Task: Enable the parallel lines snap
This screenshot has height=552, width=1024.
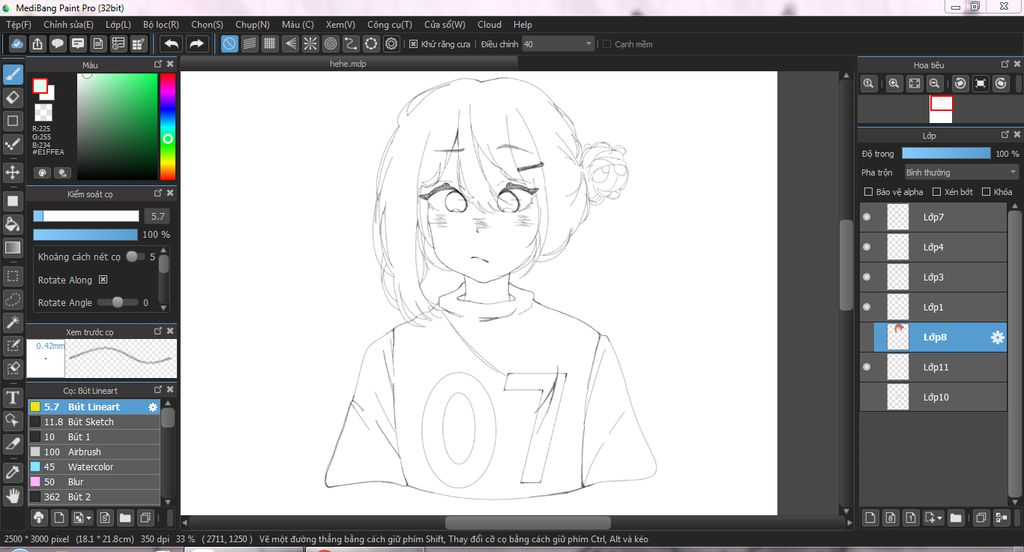Action: pos(249,44)
